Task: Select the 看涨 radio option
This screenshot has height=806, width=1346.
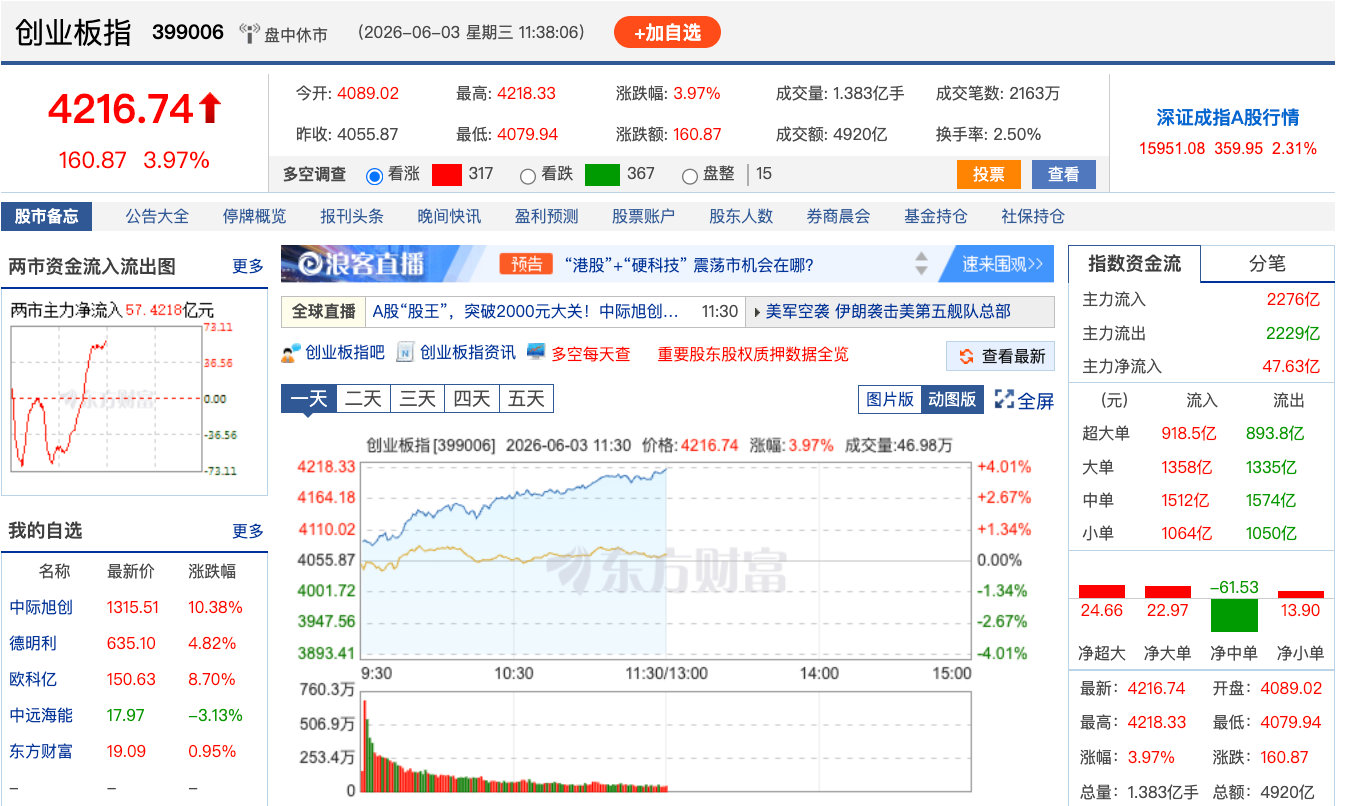Action: [375, 175]
